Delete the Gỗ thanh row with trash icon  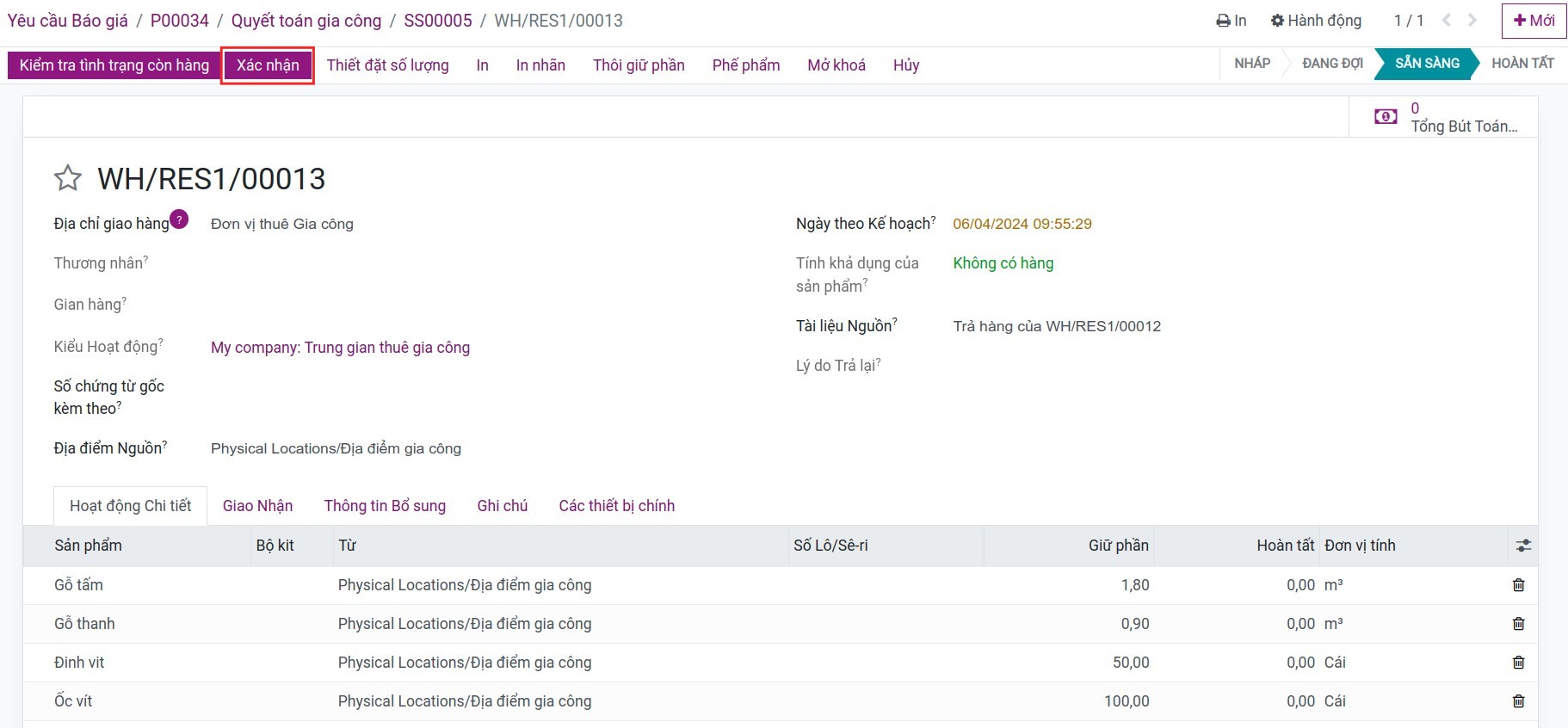point(1518,624)
